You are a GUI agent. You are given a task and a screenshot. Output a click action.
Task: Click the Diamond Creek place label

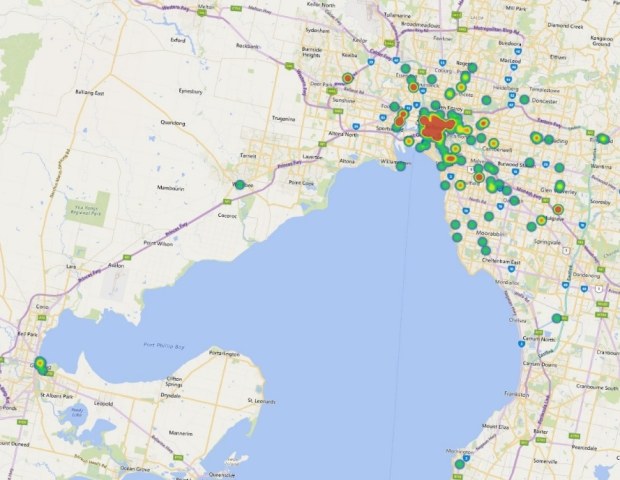(x=565, y=26)
